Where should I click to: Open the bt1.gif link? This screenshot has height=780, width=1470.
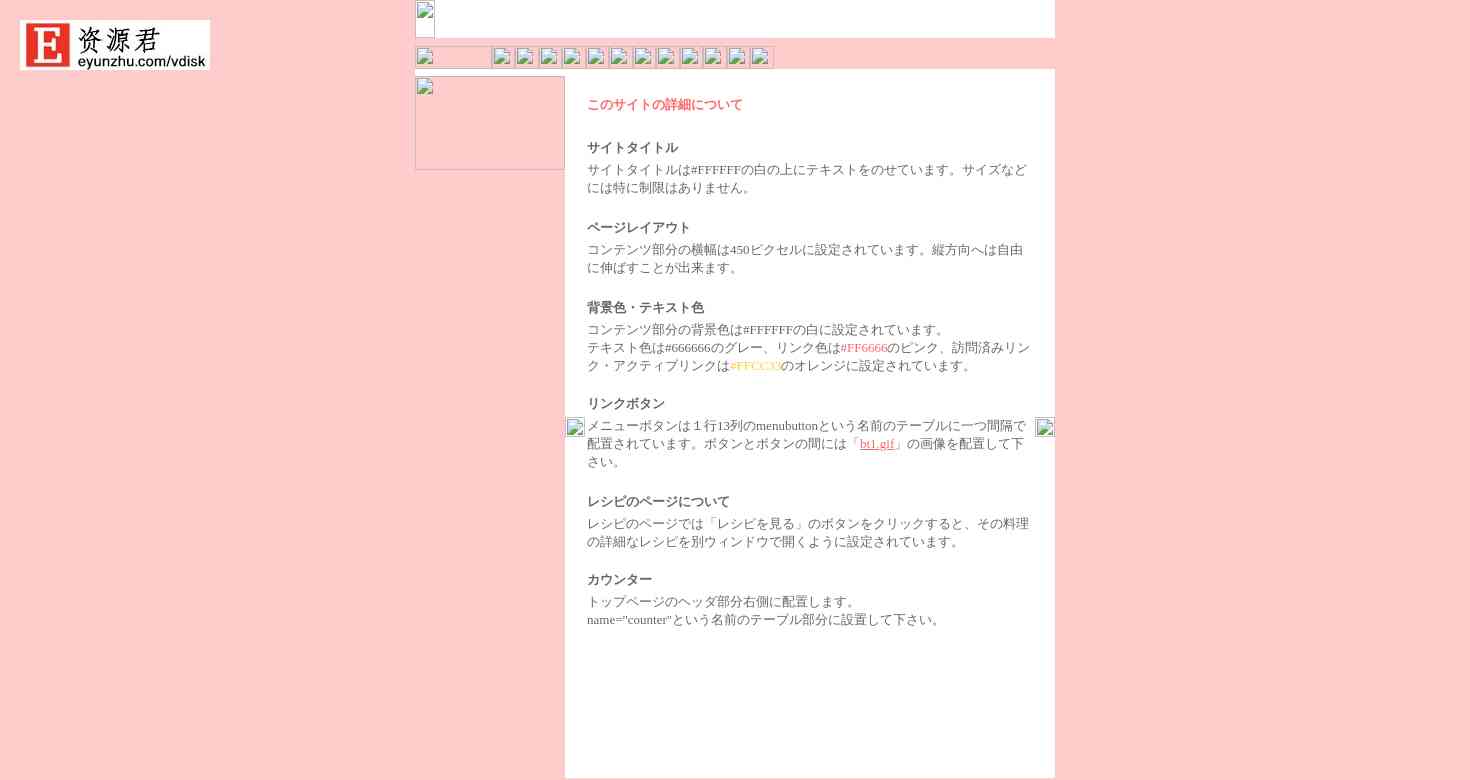click(x=877, y=444)
